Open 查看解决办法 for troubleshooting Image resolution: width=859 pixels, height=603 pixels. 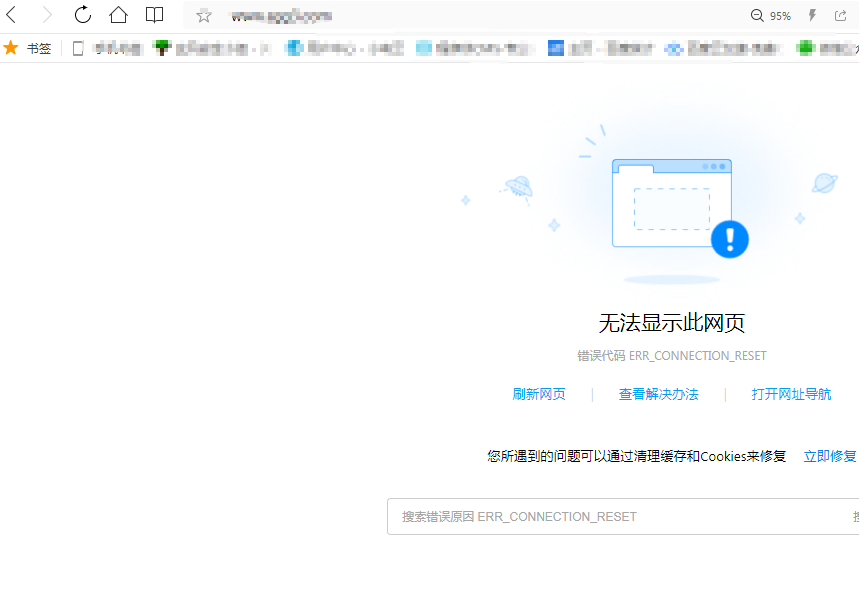pyautogui.click(x=658, y=394)
